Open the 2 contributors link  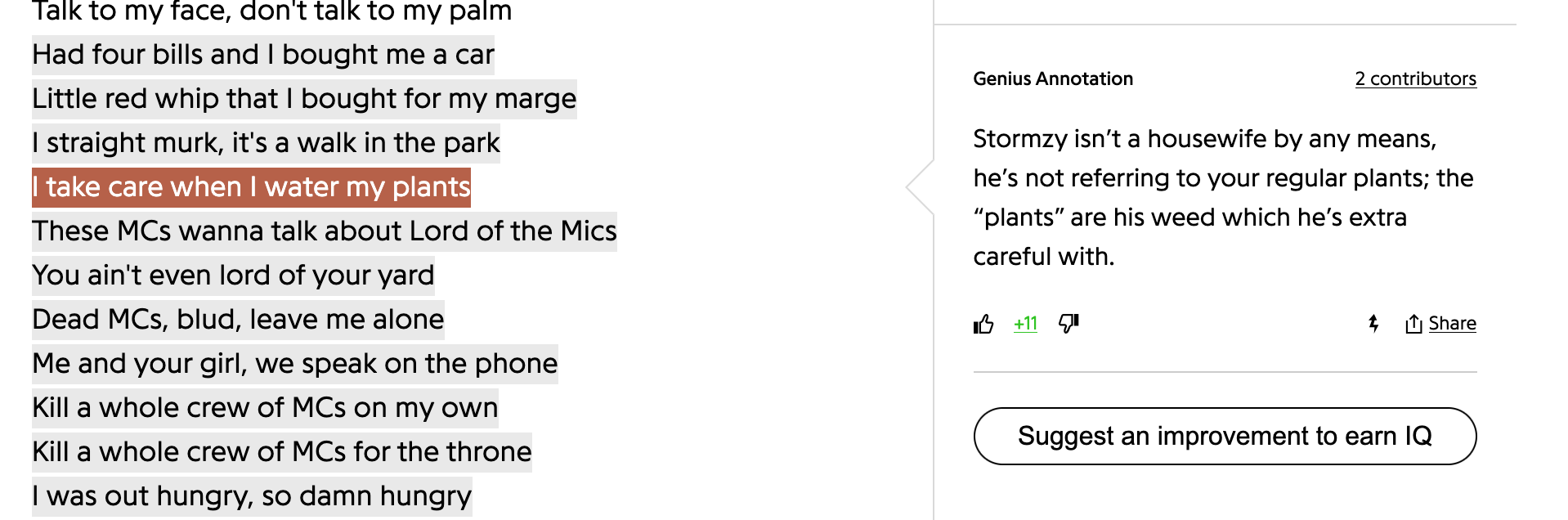pyautogui.click(x=1415, y=78)
